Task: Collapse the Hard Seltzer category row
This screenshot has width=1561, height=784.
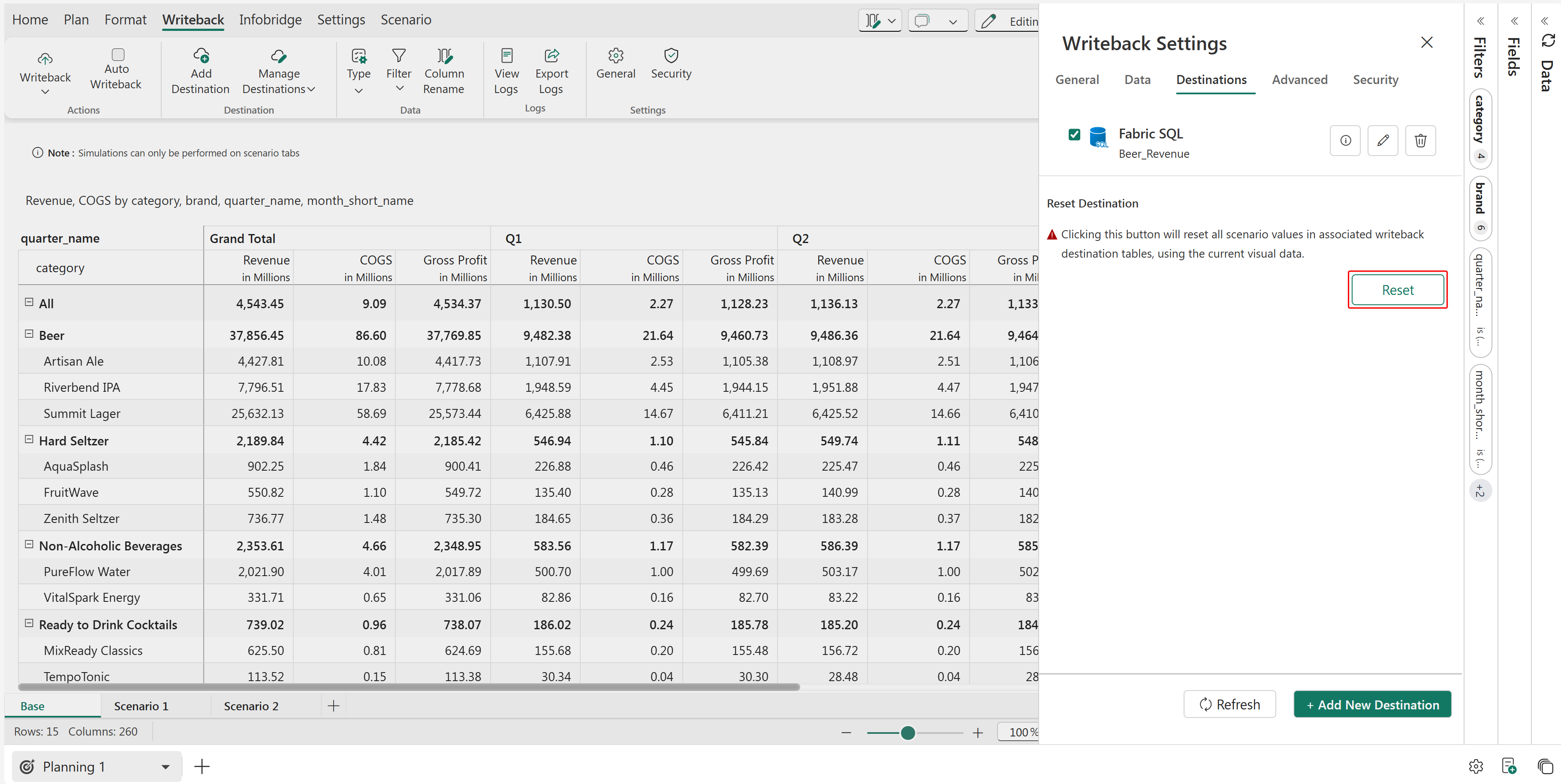Action: pyautogui.click(x=28, y=439)
